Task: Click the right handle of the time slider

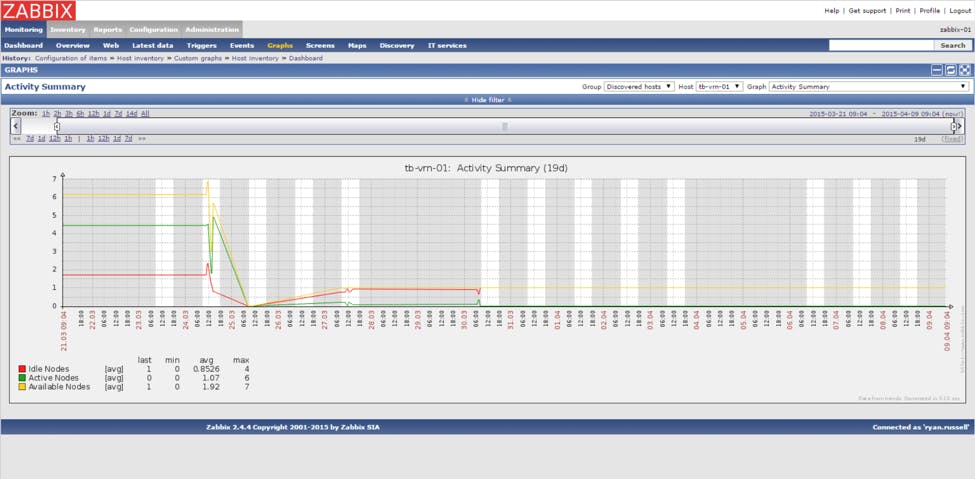Action: click(x=953, y=126)
